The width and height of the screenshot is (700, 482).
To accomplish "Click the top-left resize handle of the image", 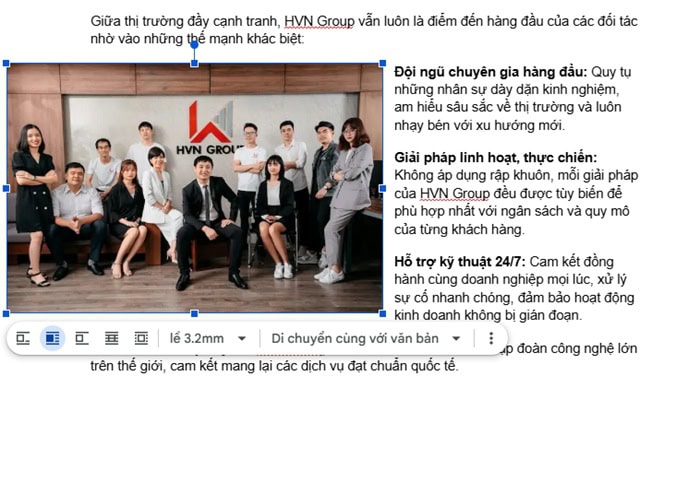I will pyautogui.click(x=6, y=63).
